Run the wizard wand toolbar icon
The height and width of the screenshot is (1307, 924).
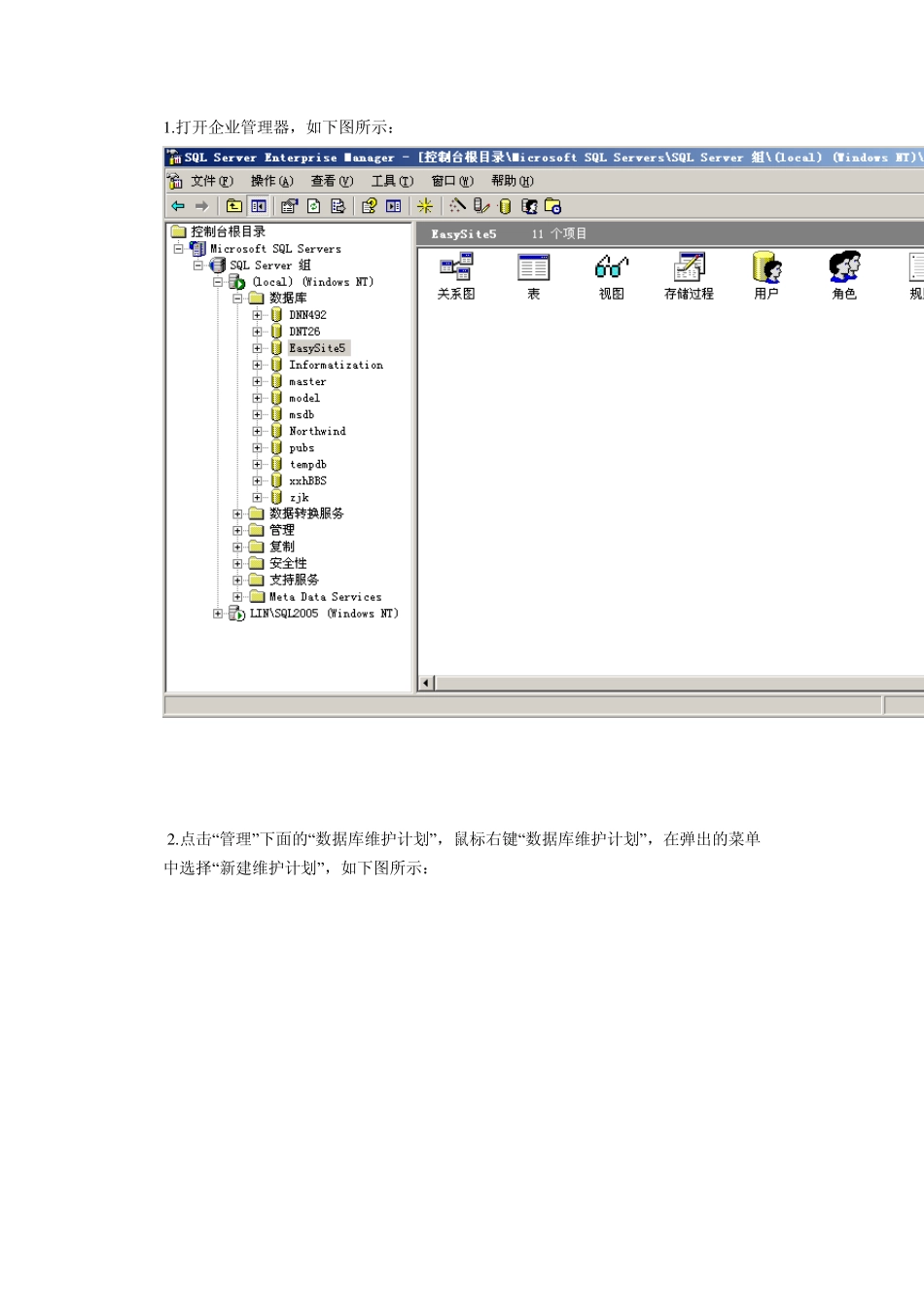[457, 205]
